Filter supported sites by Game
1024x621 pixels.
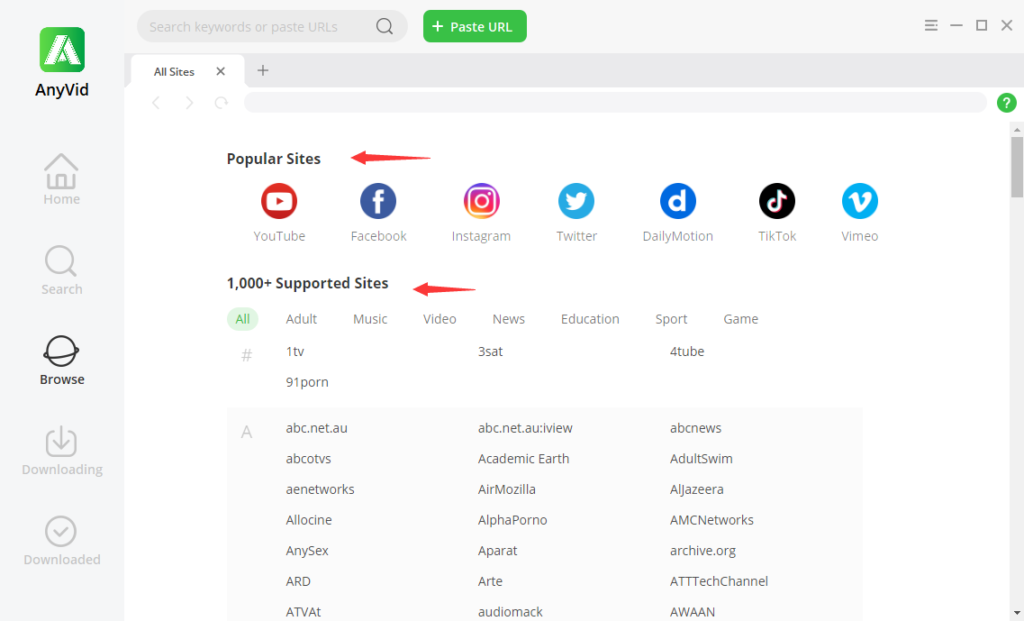point(741,319)
